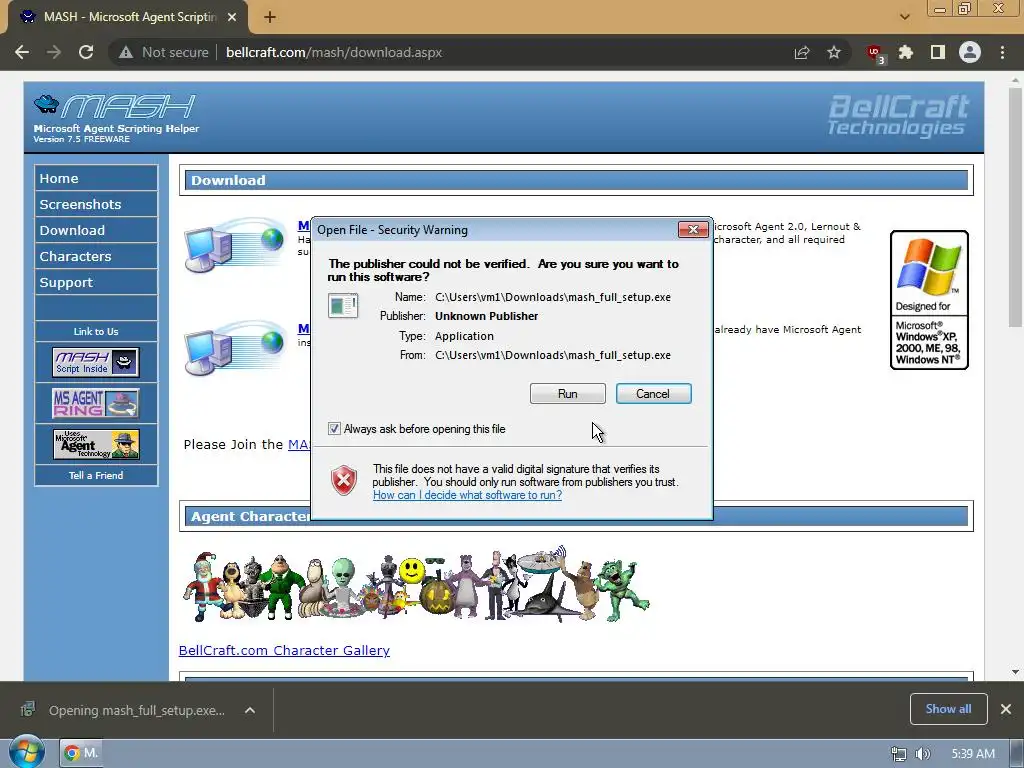Viewport: 1024px width, 768px height.
Task: Click the Chrome taskbar button
Action: click(82, 753)
